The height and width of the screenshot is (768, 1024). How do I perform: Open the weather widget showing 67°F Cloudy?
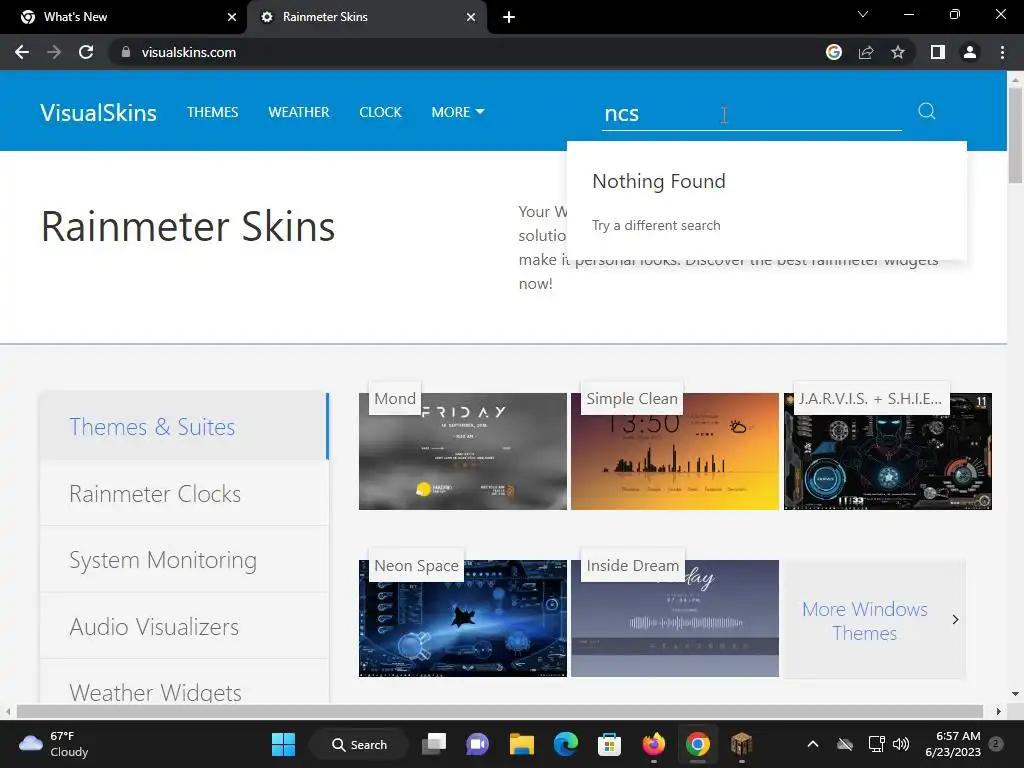pos(54,744)
